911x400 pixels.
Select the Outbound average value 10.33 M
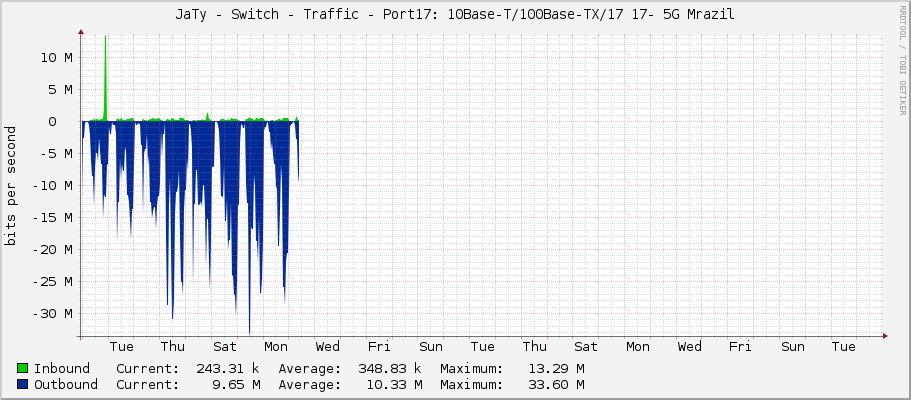[x=394, y=384]
